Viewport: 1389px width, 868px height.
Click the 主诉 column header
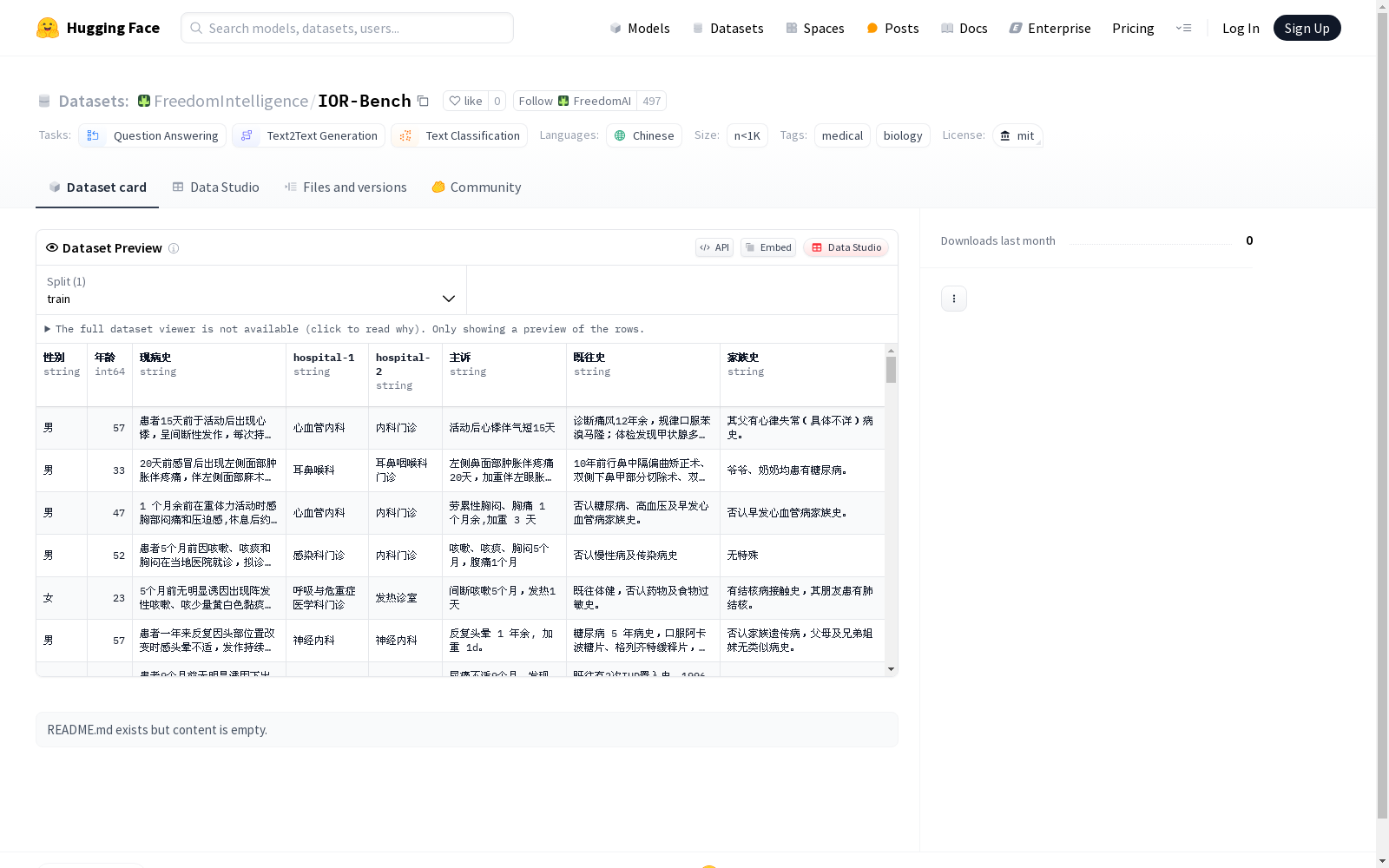tap(504, 375)
